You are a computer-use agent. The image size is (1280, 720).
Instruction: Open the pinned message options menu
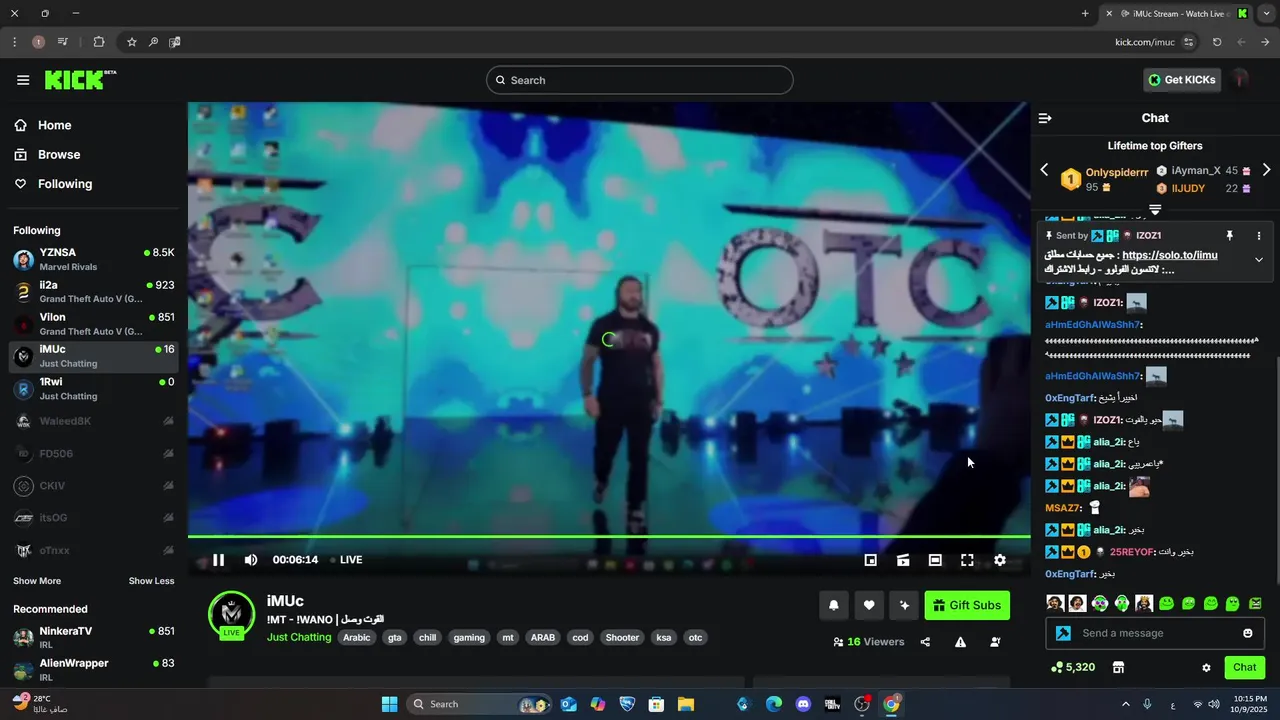tap(1259, 236)
